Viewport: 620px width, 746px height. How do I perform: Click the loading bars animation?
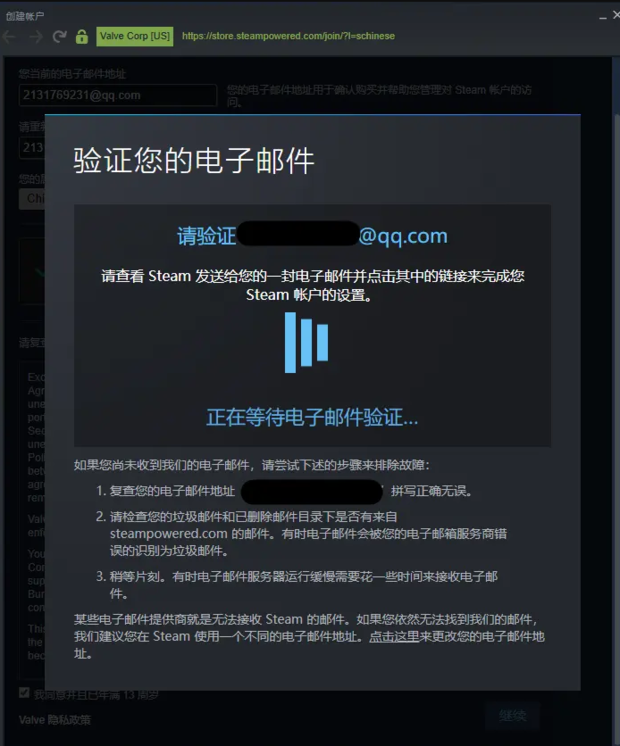(x=306, y=342)
